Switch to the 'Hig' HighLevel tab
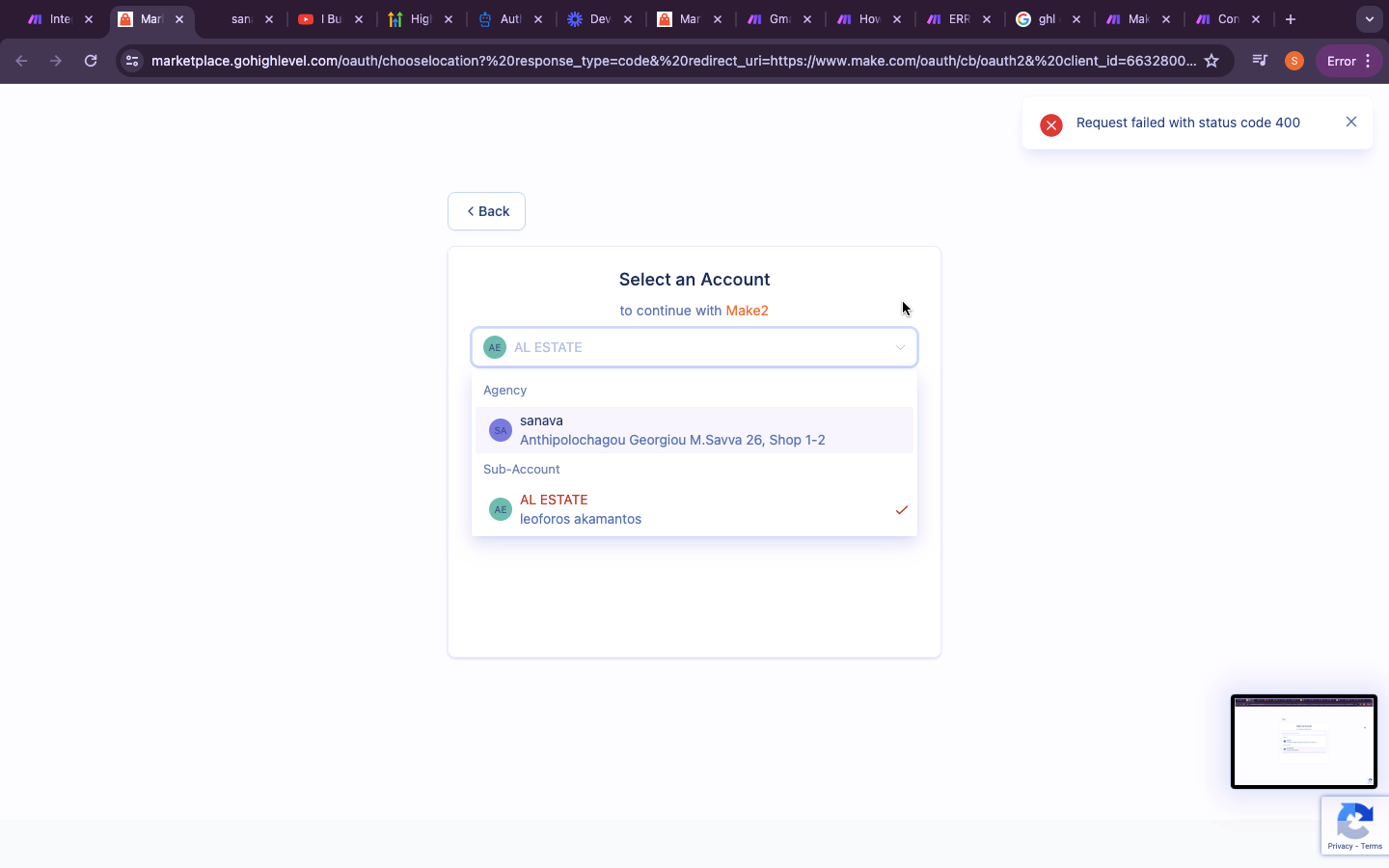 pos(419,19)
